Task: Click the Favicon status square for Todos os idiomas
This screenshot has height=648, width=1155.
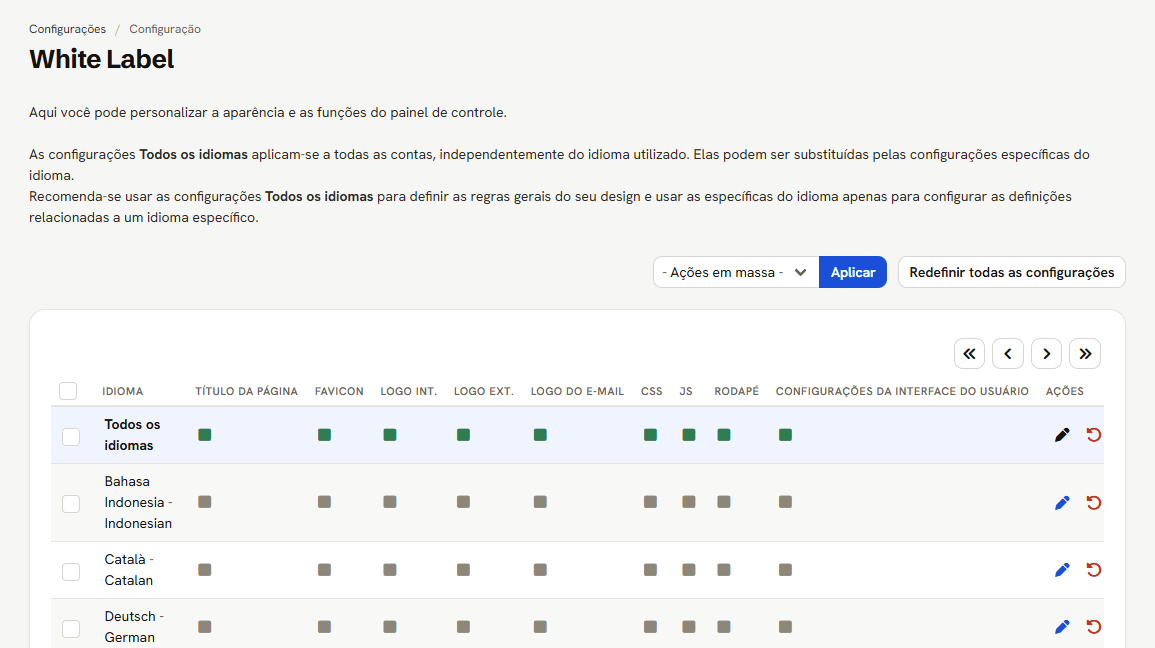Action: point(324,435)
